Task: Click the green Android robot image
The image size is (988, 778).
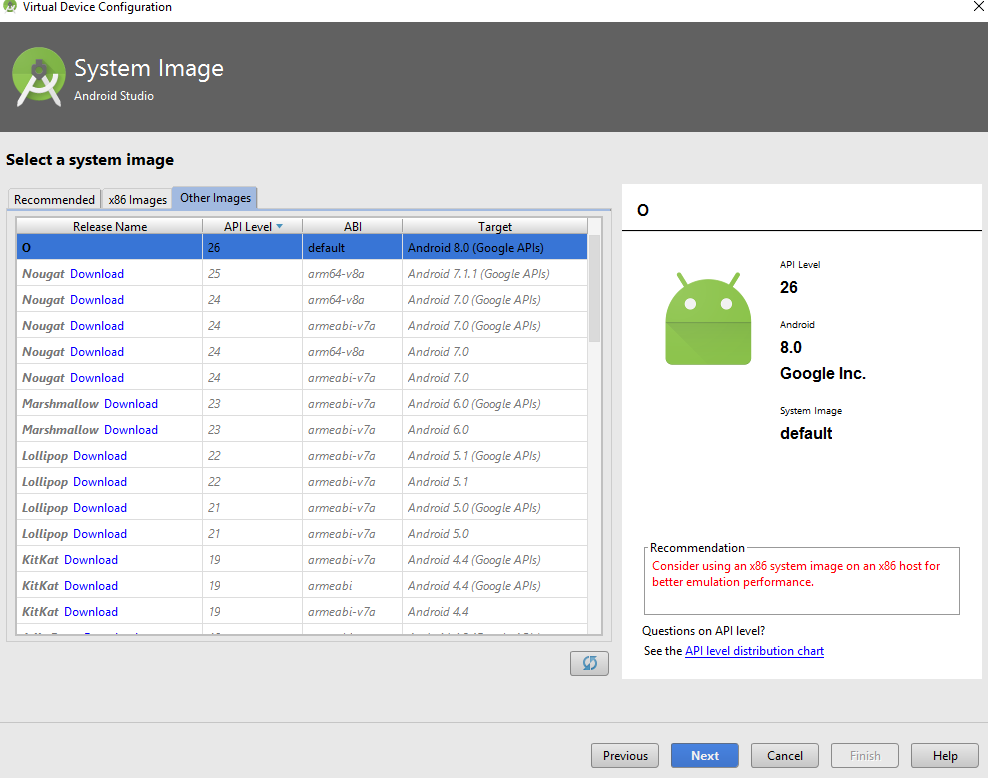Action: [x=708, y=319]
